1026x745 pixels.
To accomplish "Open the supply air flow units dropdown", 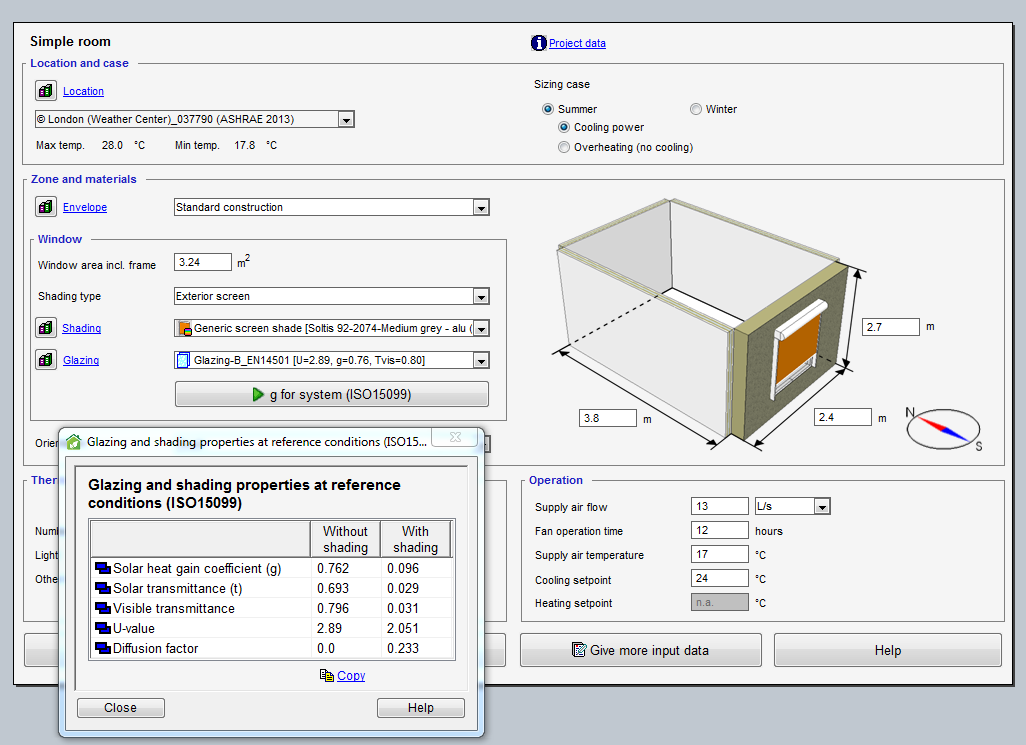I will 822,506.
